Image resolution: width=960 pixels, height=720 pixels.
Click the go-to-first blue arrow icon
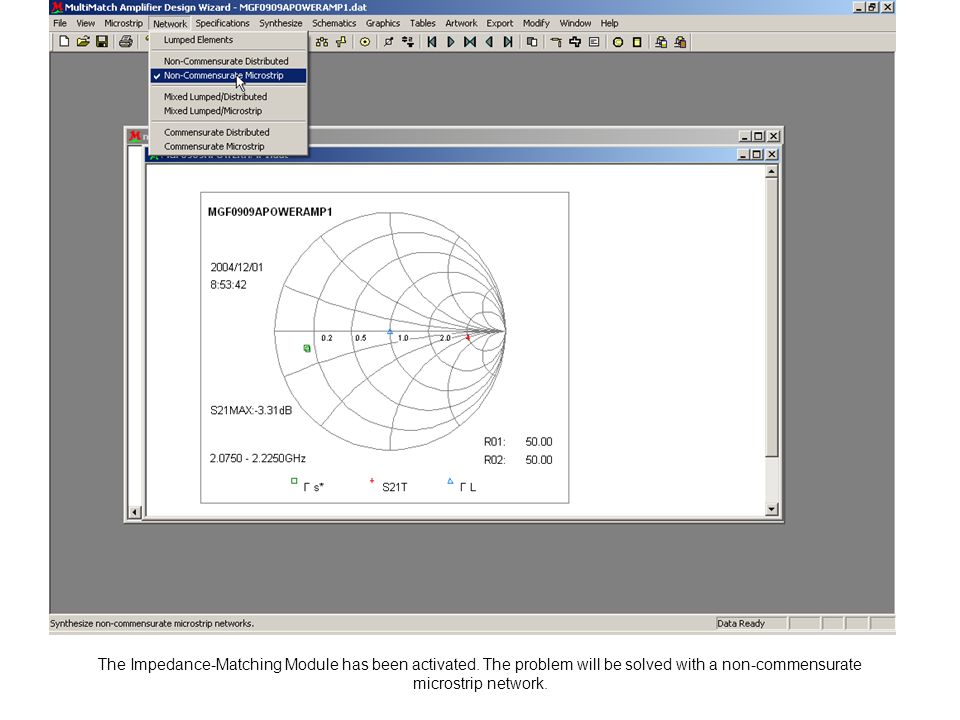click(432, 42)
